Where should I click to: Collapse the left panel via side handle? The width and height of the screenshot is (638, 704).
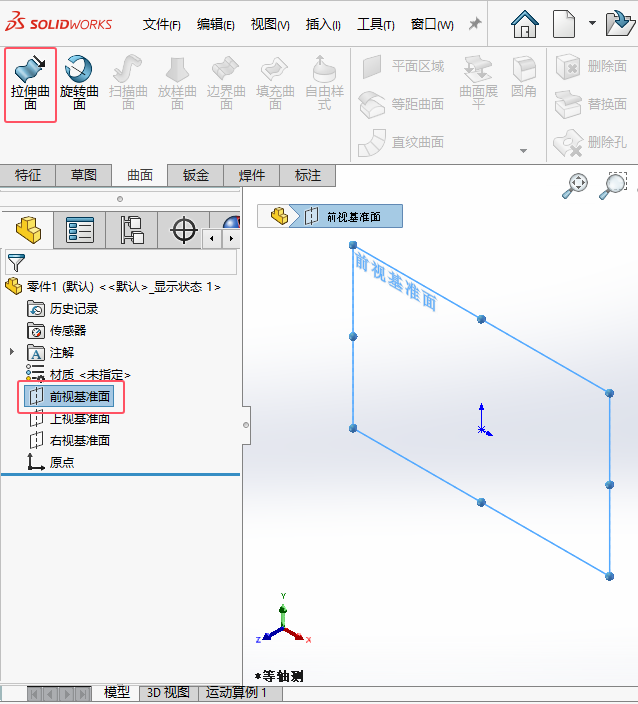[246, 425]
